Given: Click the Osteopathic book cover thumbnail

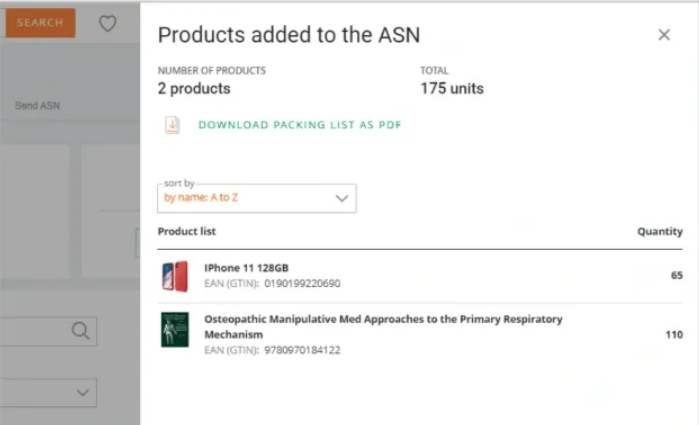Looking at the screenshot, I should click(x=174, y=330).
